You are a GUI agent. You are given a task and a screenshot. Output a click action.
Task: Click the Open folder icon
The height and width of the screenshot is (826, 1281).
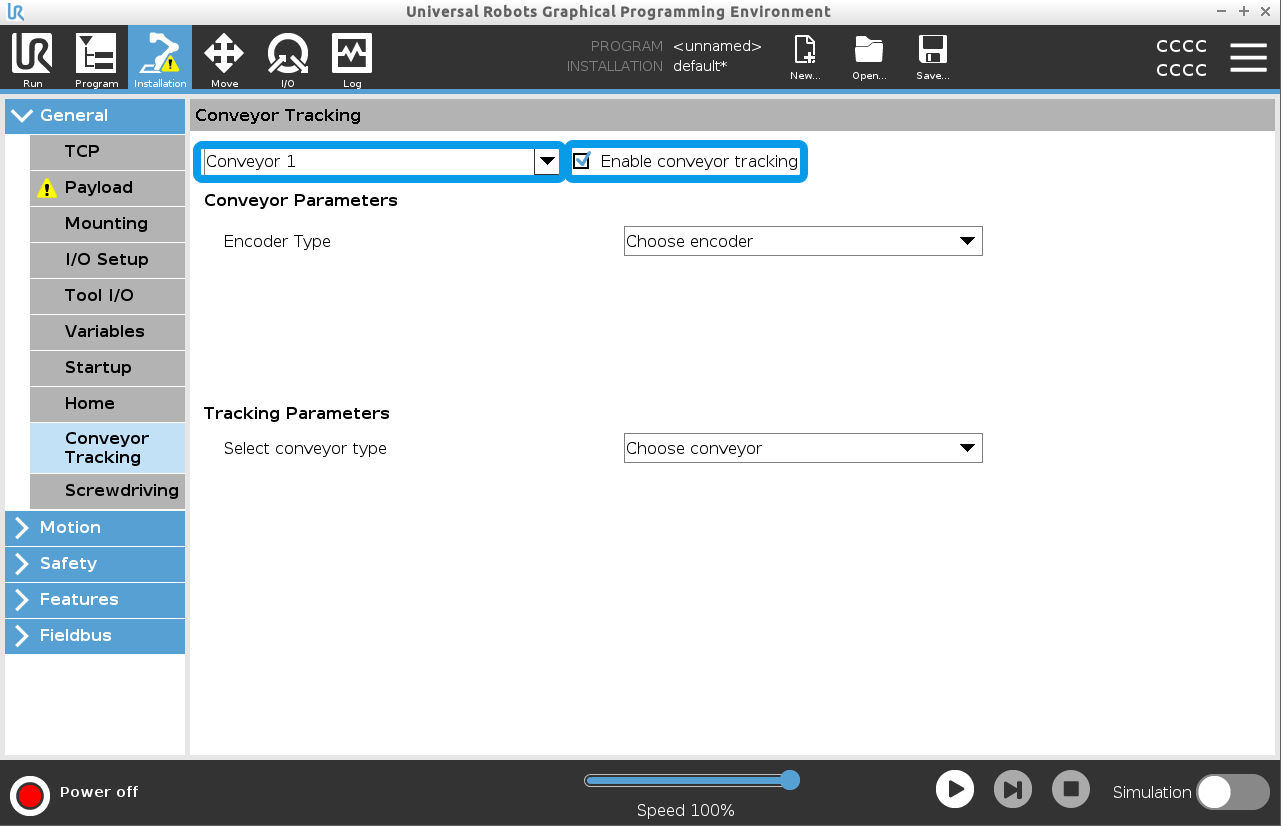(x=869, y=56)
